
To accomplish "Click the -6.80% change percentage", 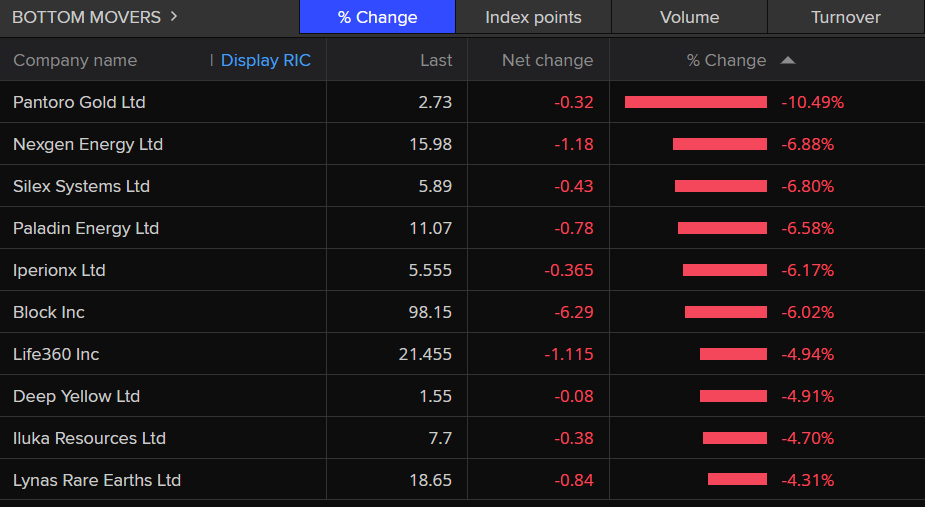I will (x=808, y=186).
